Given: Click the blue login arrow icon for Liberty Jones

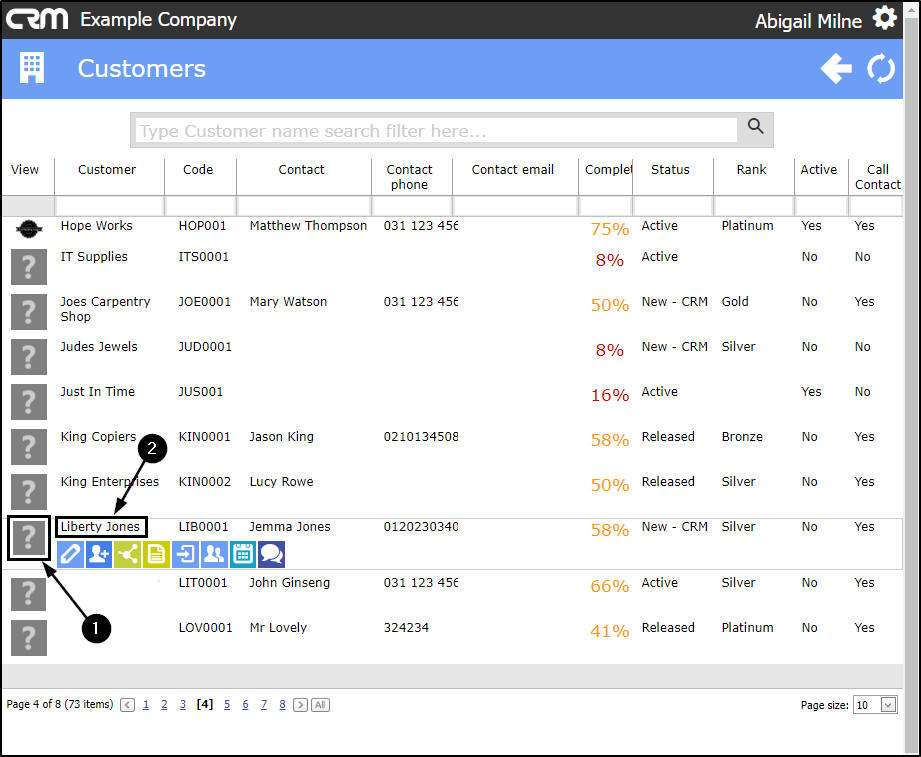Looking at the screenshot, I should click(186, 554).
